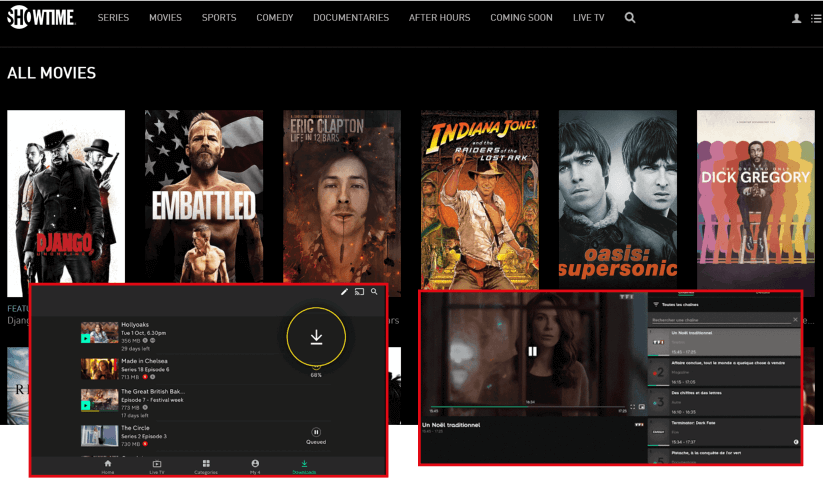Viewport: 823px width, 480px height.
Task: Open the MOVIES menu
Action: tap(165, 18)
